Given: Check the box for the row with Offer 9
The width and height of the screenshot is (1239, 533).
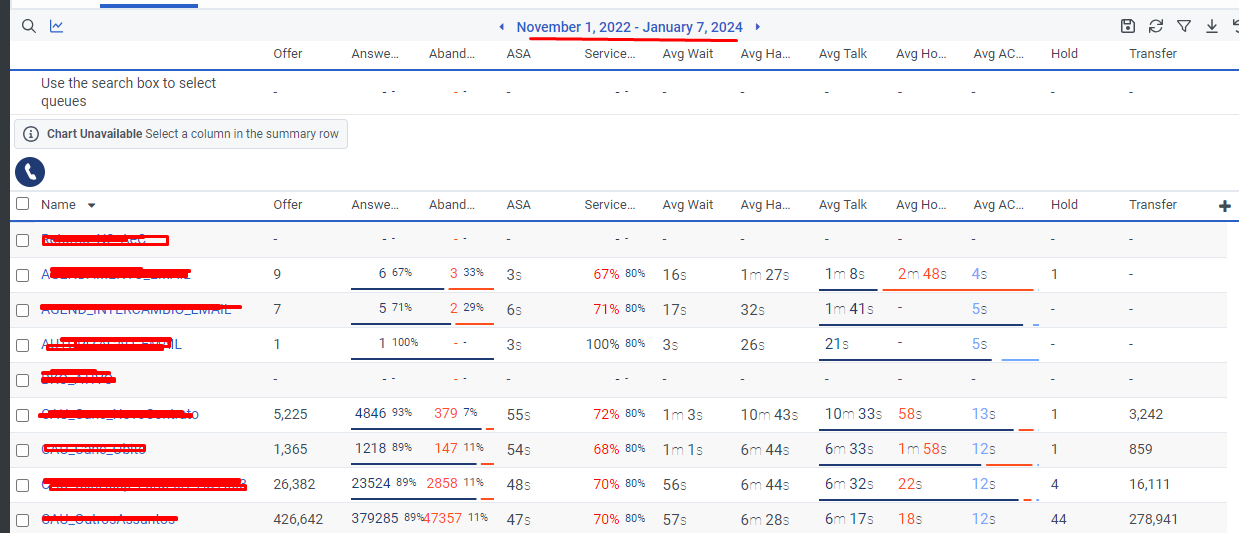Looking at the screenshot, I should coord(22,275).
